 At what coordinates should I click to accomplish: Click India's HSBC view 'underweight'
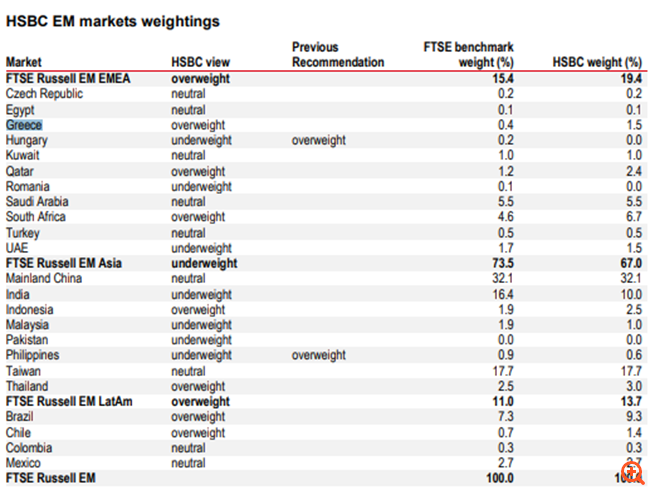tap(201, 294)
